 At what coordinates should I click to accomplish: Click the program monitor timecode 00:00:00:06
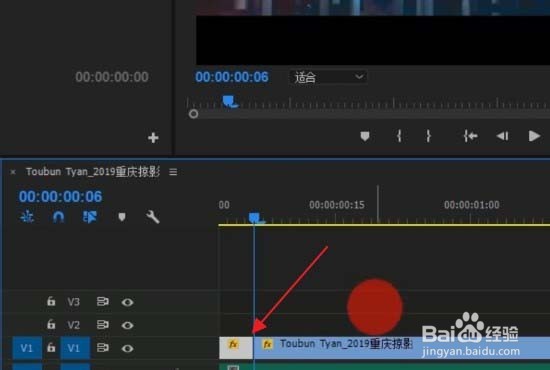click(232, 77)
